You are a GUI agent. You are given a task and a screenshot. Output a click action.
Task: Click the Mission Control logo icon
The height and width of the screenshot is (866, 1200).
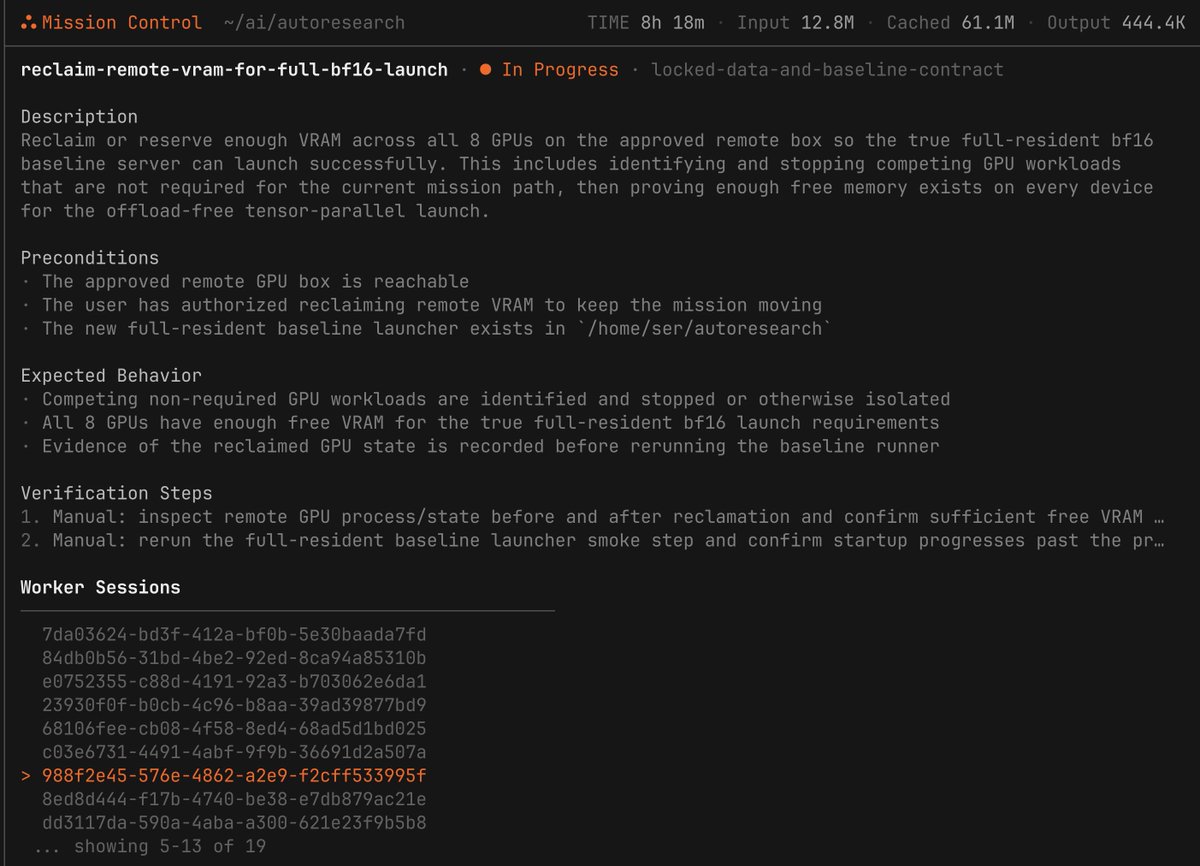click(29, 22)
